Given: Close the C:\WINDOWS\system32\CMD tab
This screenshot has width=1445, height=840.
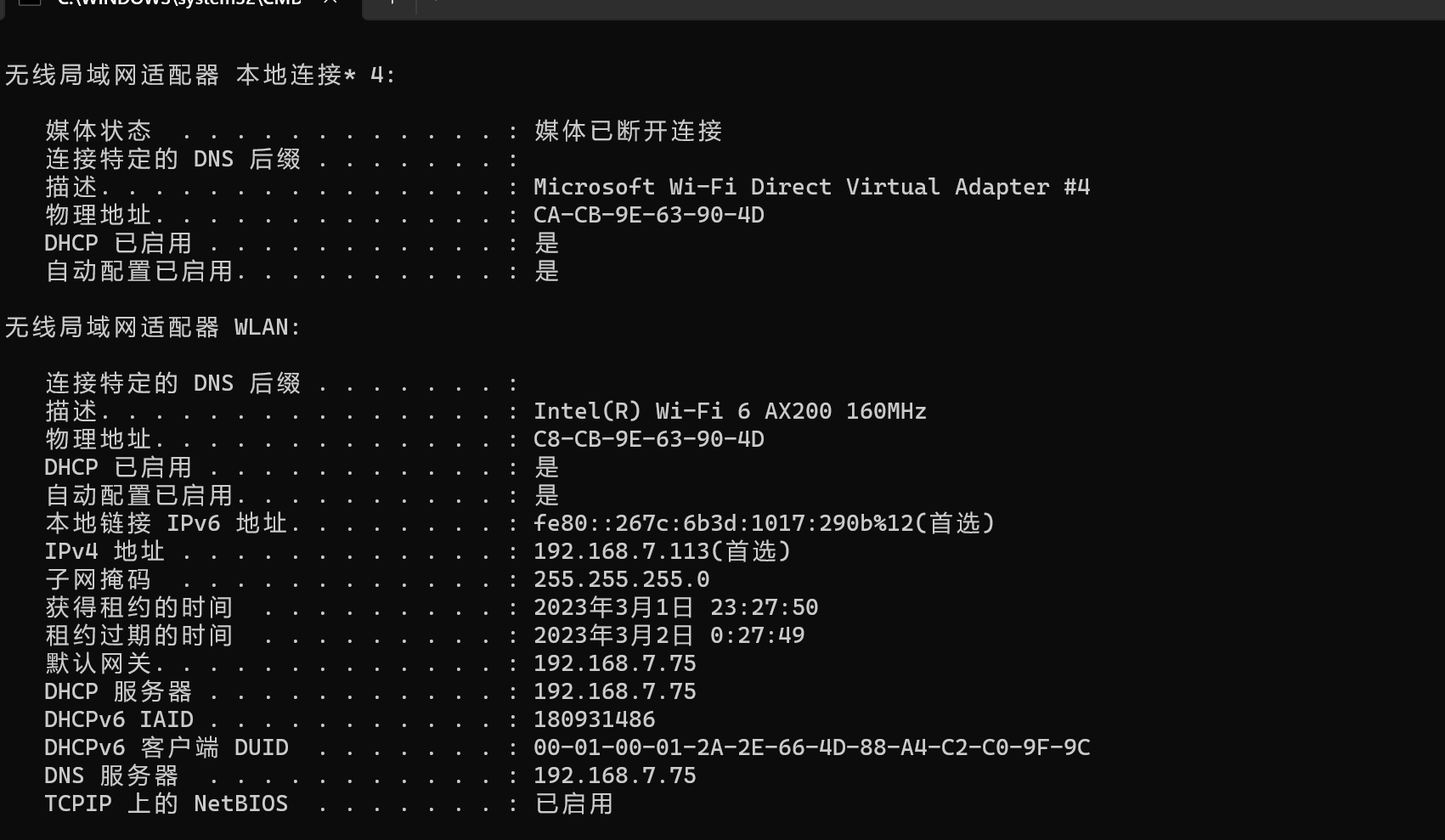Looking at the screenshot, I should click(330, 3).
